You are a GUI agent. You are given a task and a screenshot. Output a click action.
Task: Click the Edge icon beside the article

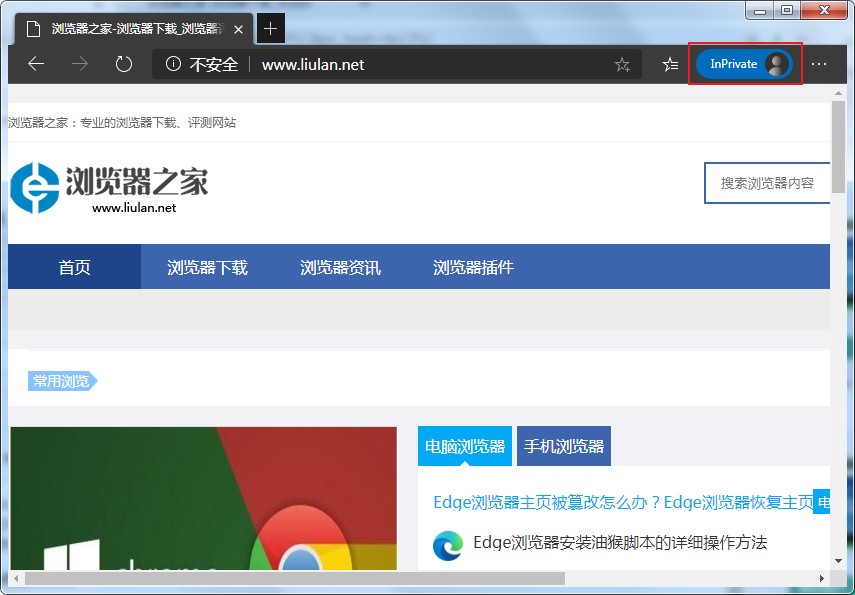pyautogui.click(x=447, y=545)
